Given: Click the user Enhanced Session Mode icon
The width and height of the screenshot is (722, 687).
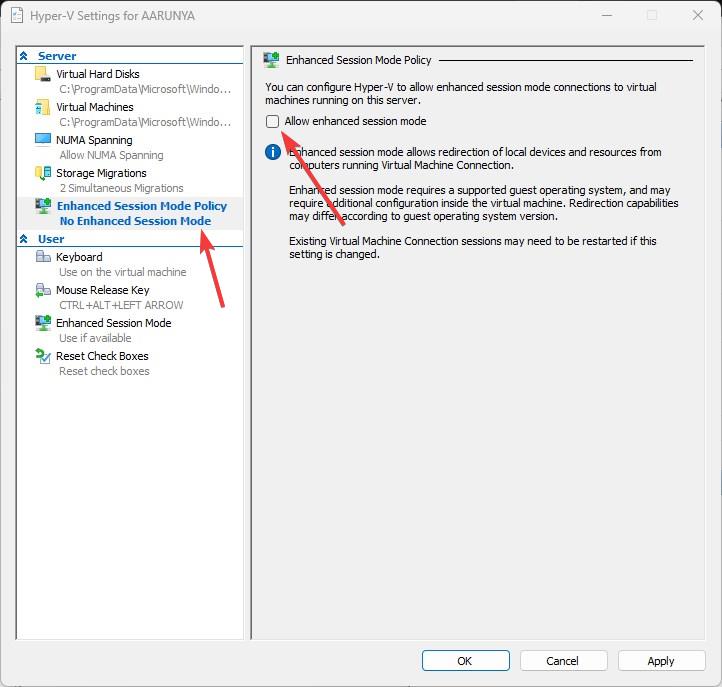Looking at the screenshot, I should tap(43, 323).
